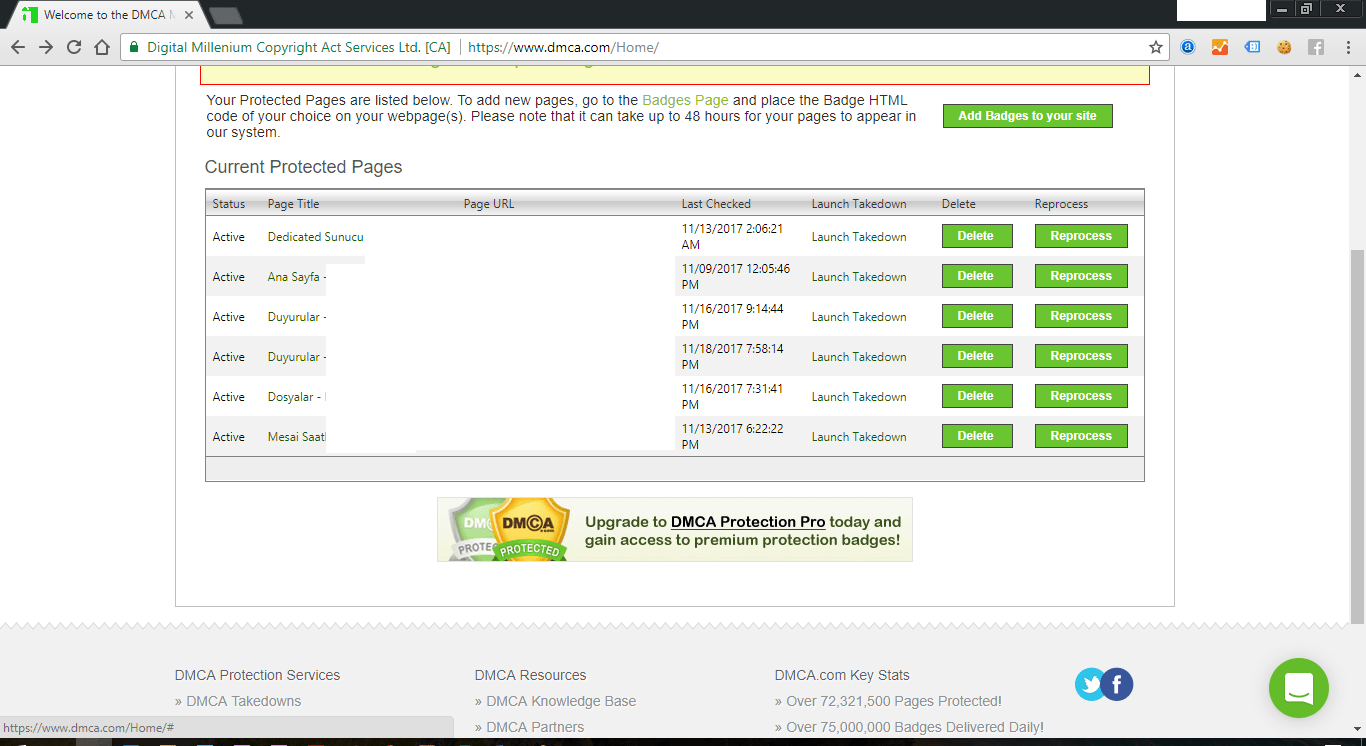
Task: Open the green live chat bubble
Action: [1298, 688]
